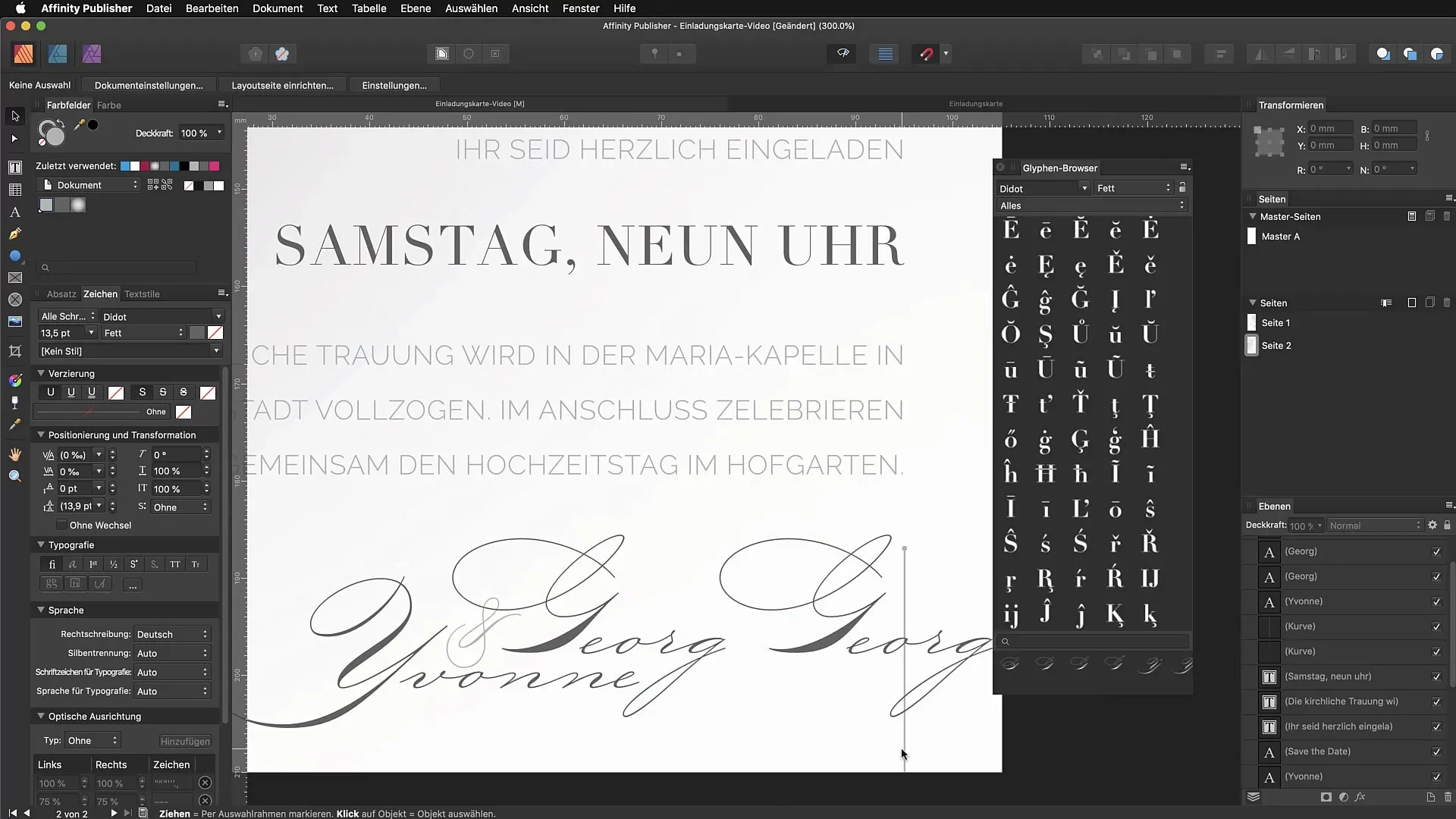Switch to Designer persona icon
Viewport: 1456px width, 819px height.
pos(58,54)
